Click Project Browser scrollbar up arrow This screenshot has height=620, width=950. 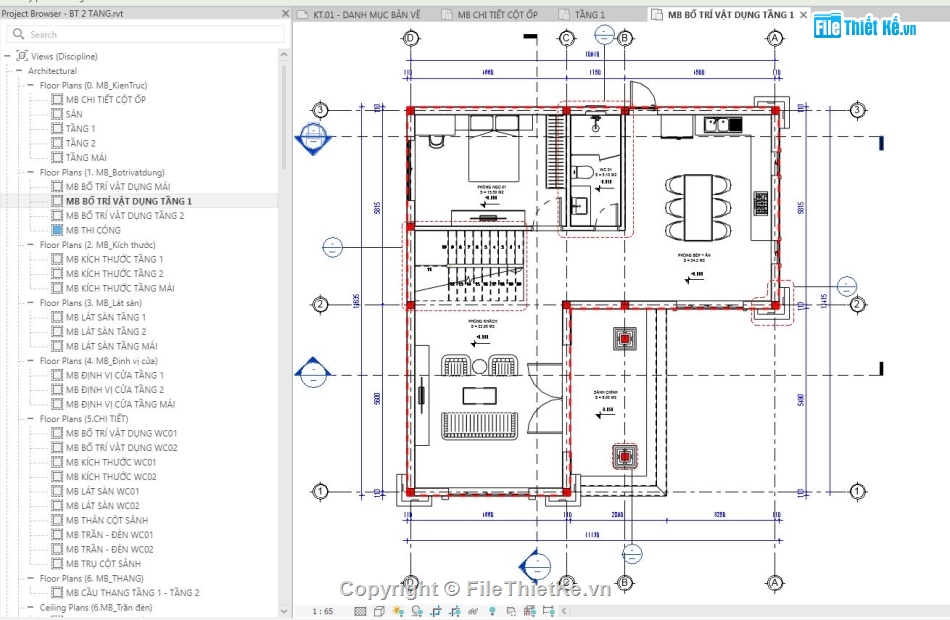point(284,55)
